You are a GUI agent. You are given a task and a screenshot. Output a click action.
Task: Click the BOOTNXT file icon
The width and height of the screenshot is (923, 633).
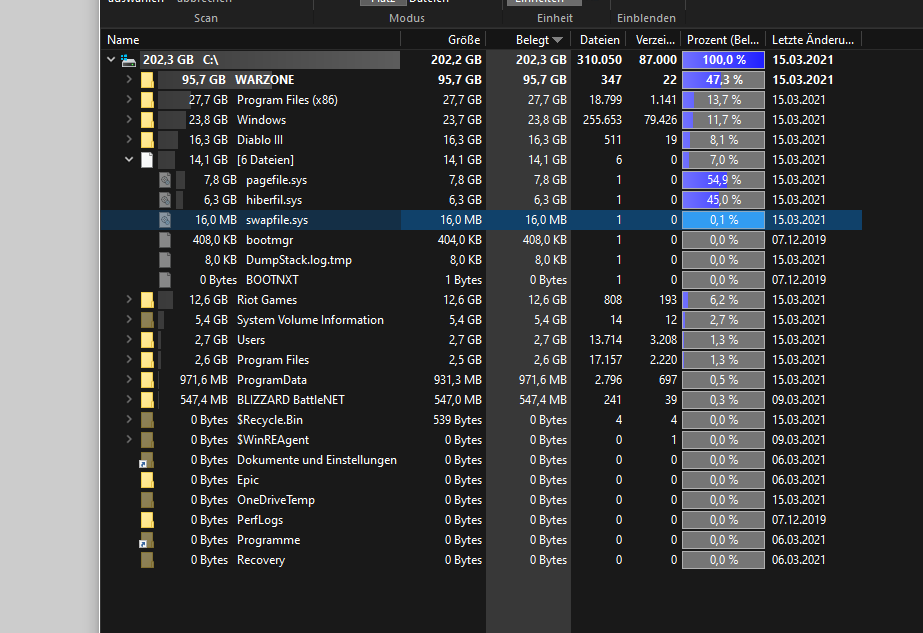(x=165, y=280)
